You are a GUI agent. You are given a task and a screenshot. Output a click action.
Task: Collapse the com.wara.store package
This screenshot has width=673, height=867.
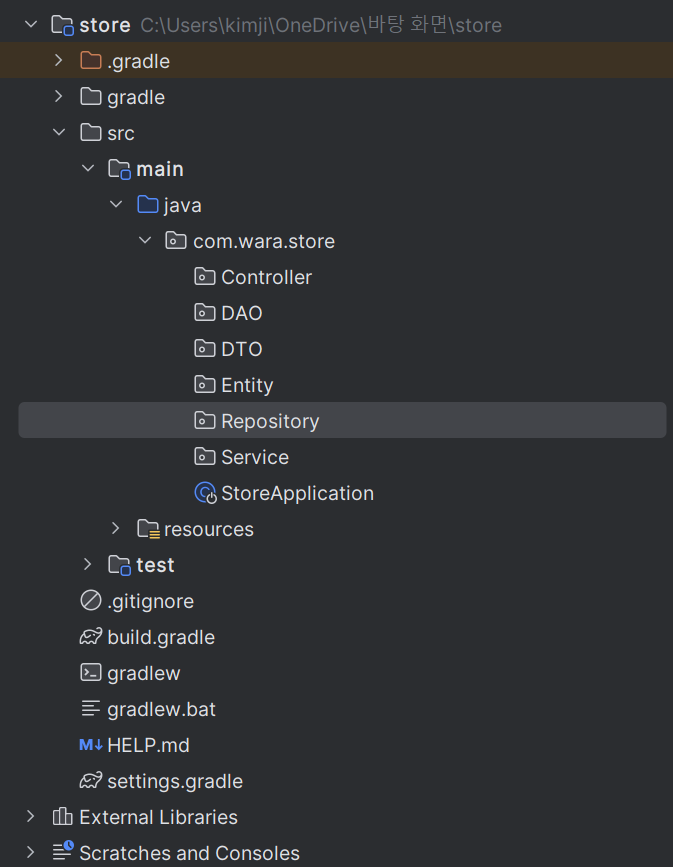coord(145,241)
